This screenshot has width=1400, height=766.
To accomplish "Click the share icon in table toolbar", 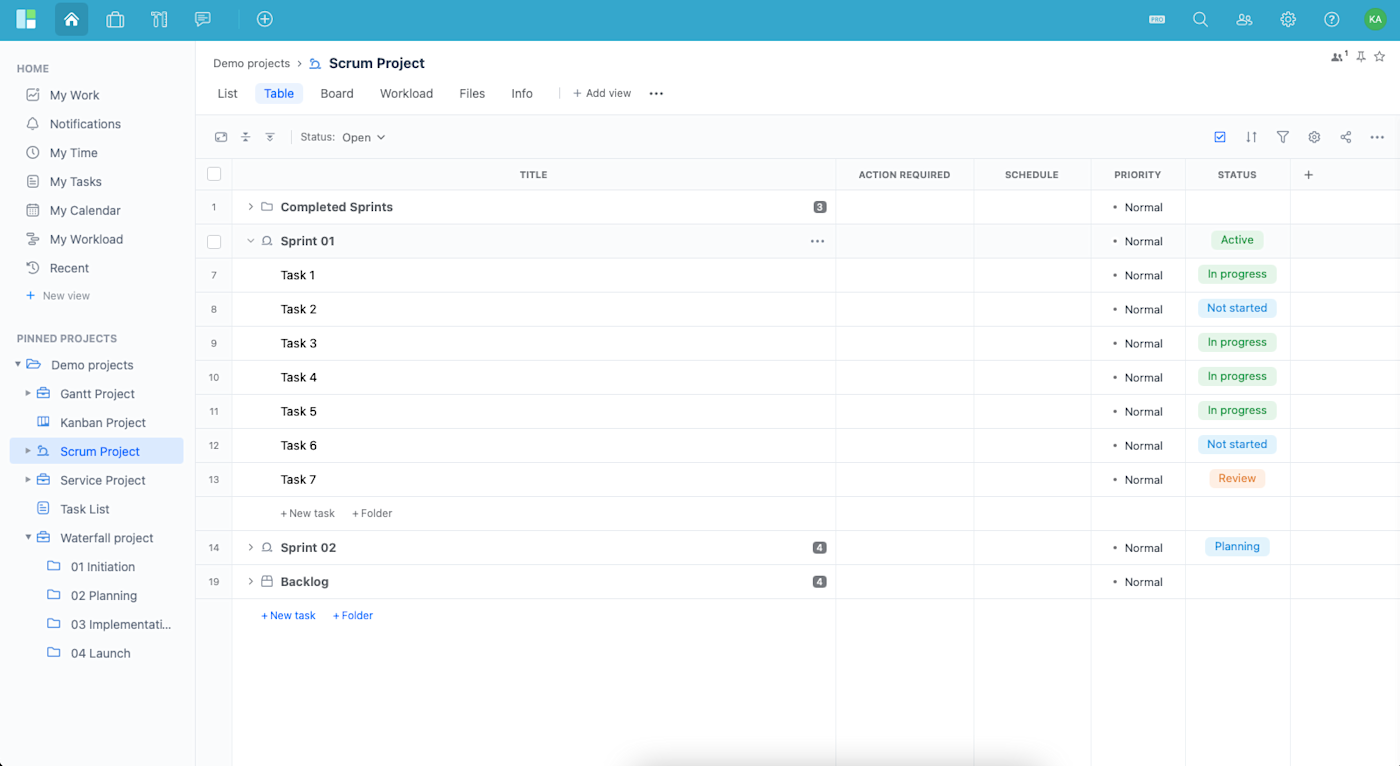I will (x=1346, y=137).
